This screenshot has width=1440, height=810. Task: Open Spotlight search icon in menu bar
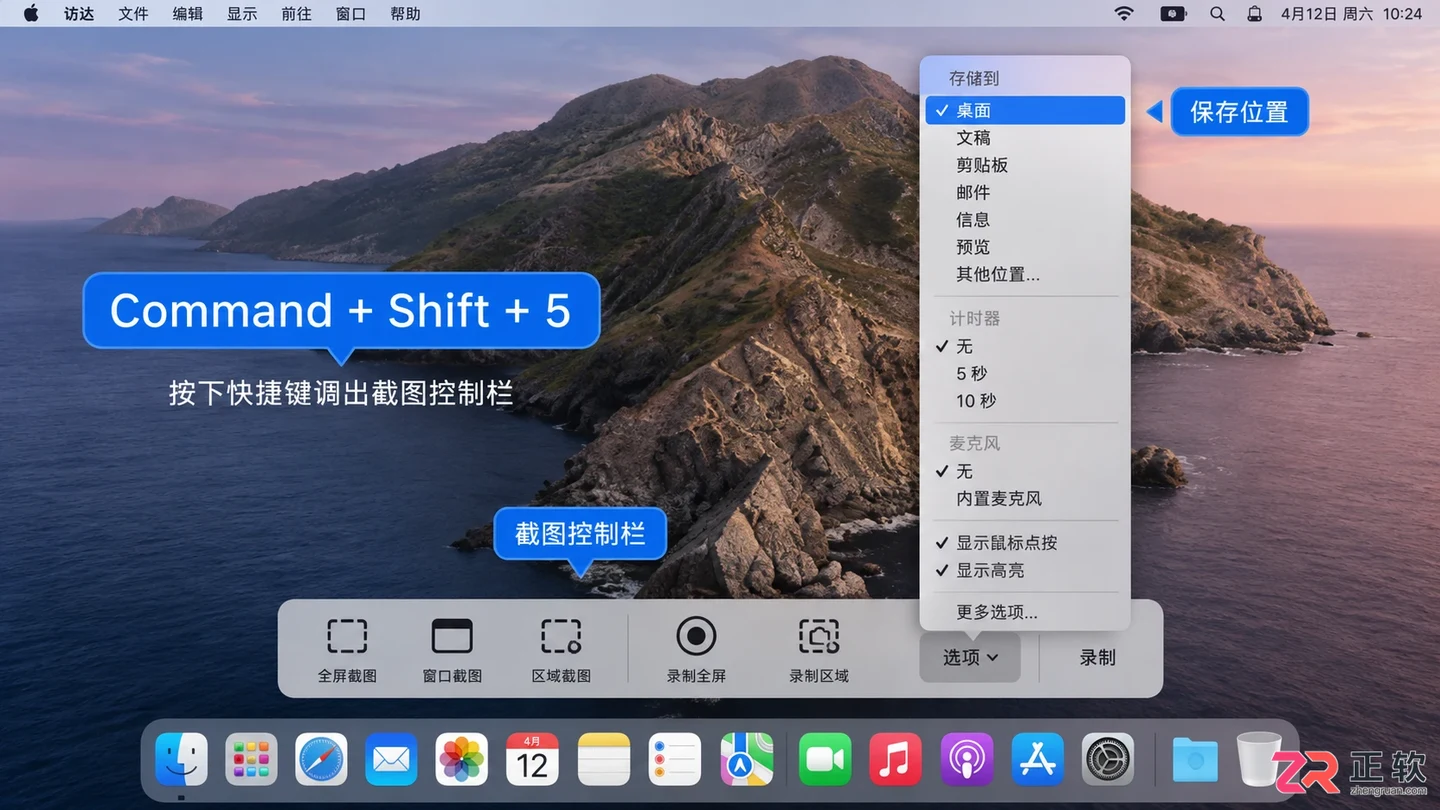(1217, 14)
